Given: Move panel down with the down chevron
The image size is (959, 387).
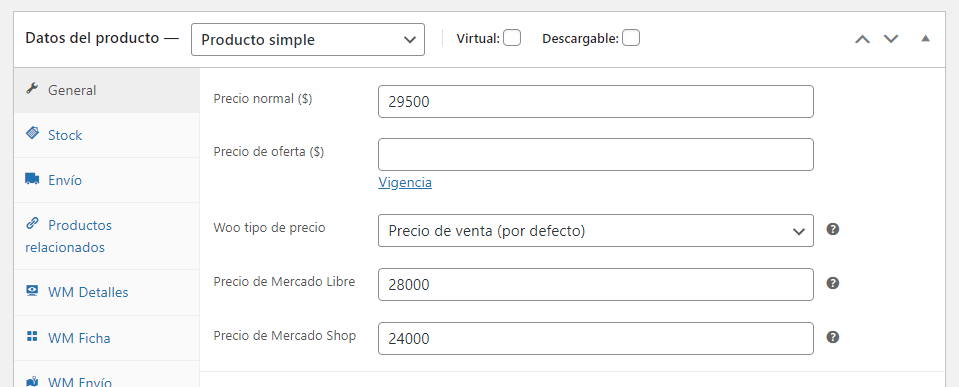Looking at the screenshot, I should [x=891, y=39].
